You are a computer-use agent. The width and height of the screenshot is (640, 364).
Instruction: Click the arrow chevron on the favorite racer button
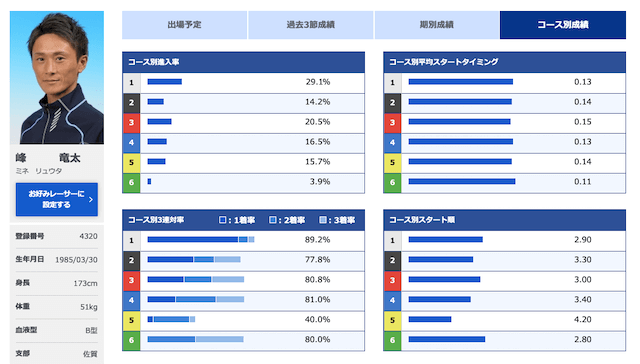(91, 200)
